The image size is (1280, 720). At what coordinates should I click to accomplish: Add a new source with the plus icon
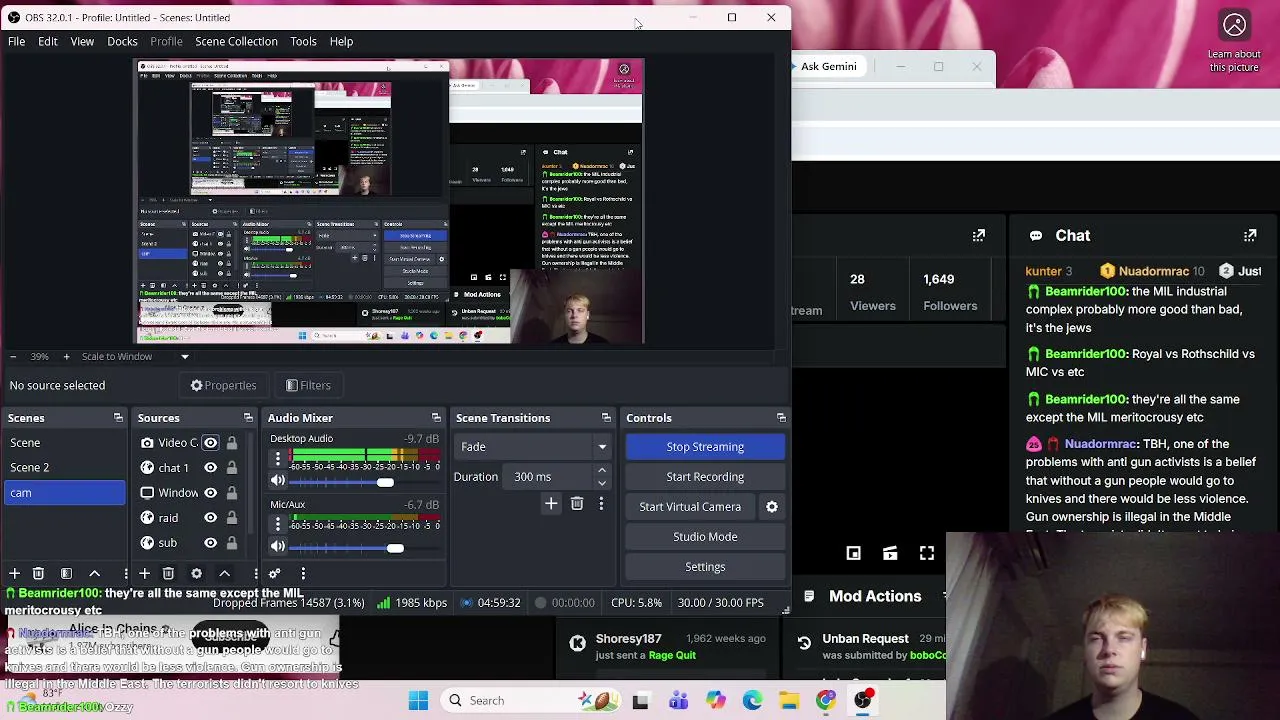pyautogui.click(x=144, y=573)
